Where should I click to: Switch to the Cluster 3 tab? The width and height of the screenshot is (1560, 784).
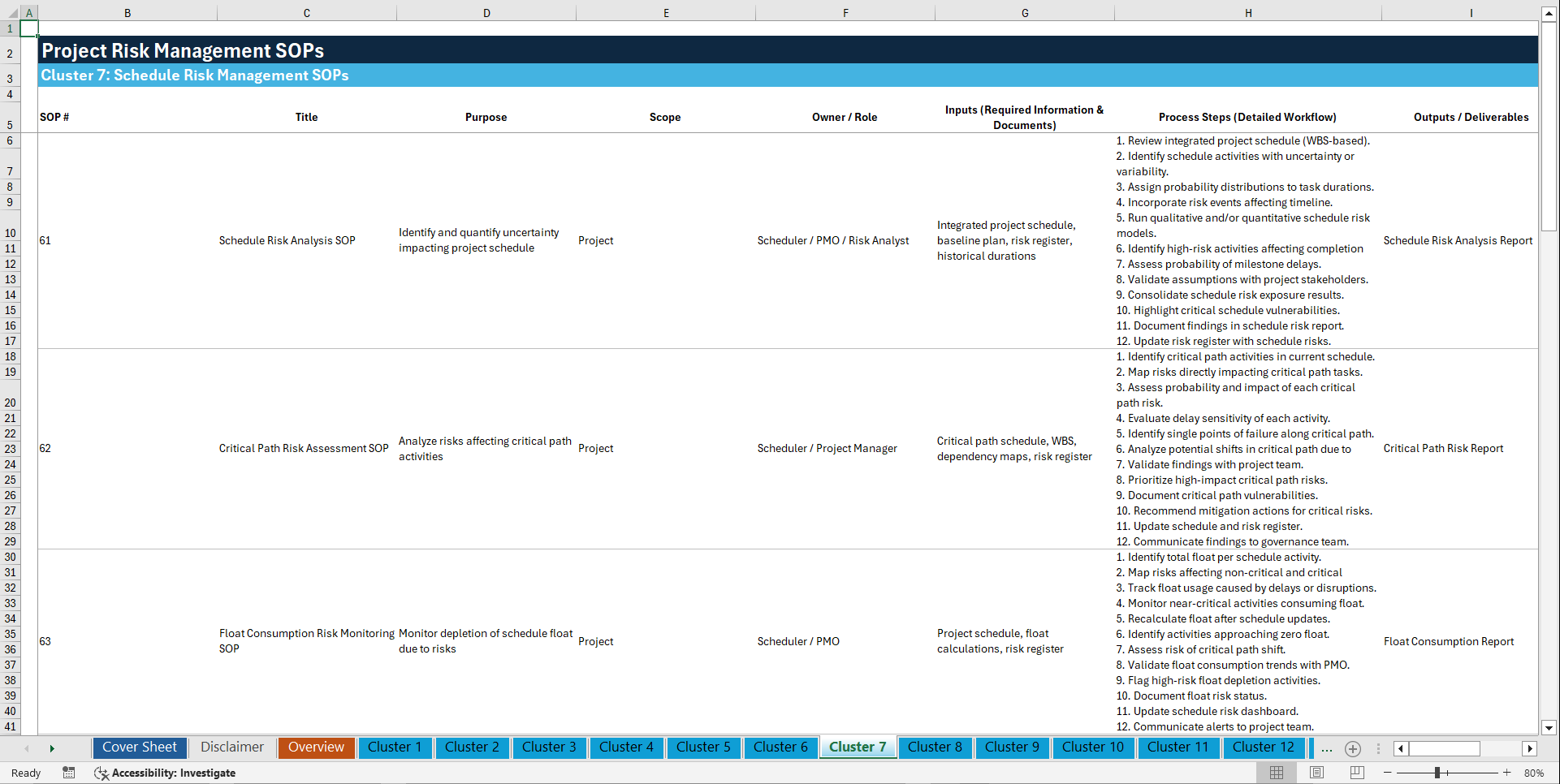coord(549,747)
